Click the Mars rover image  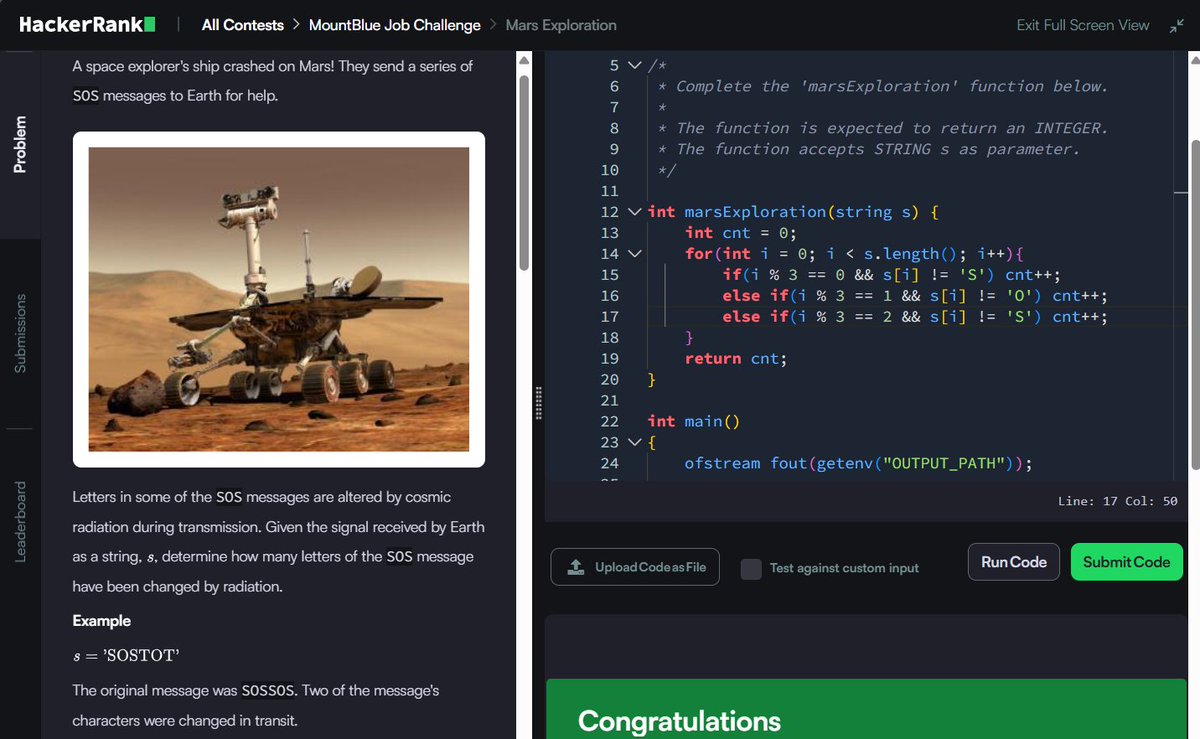pyautogui.click(x=279, y=299)
